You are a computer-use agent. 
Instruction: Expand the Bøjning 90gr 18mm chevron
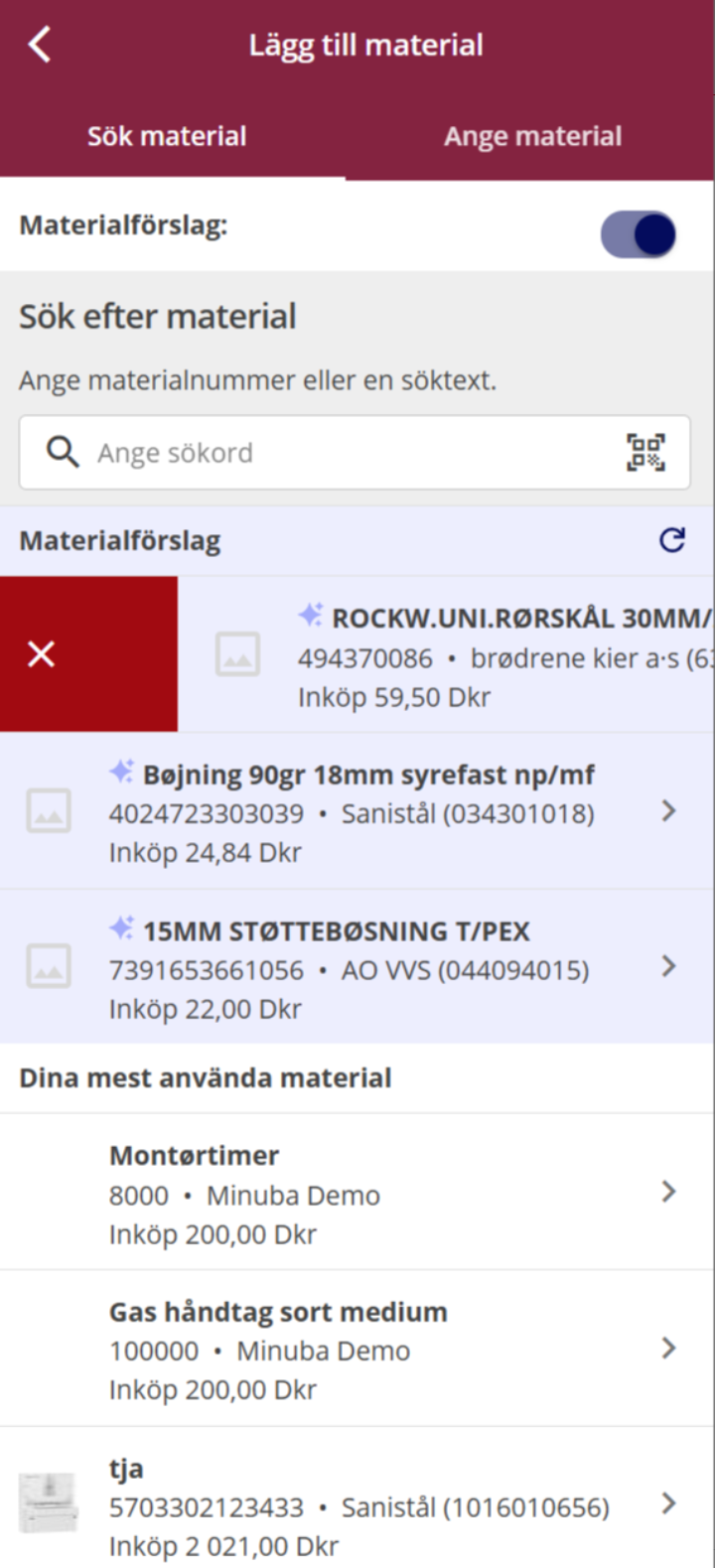(x=669, y=811)
